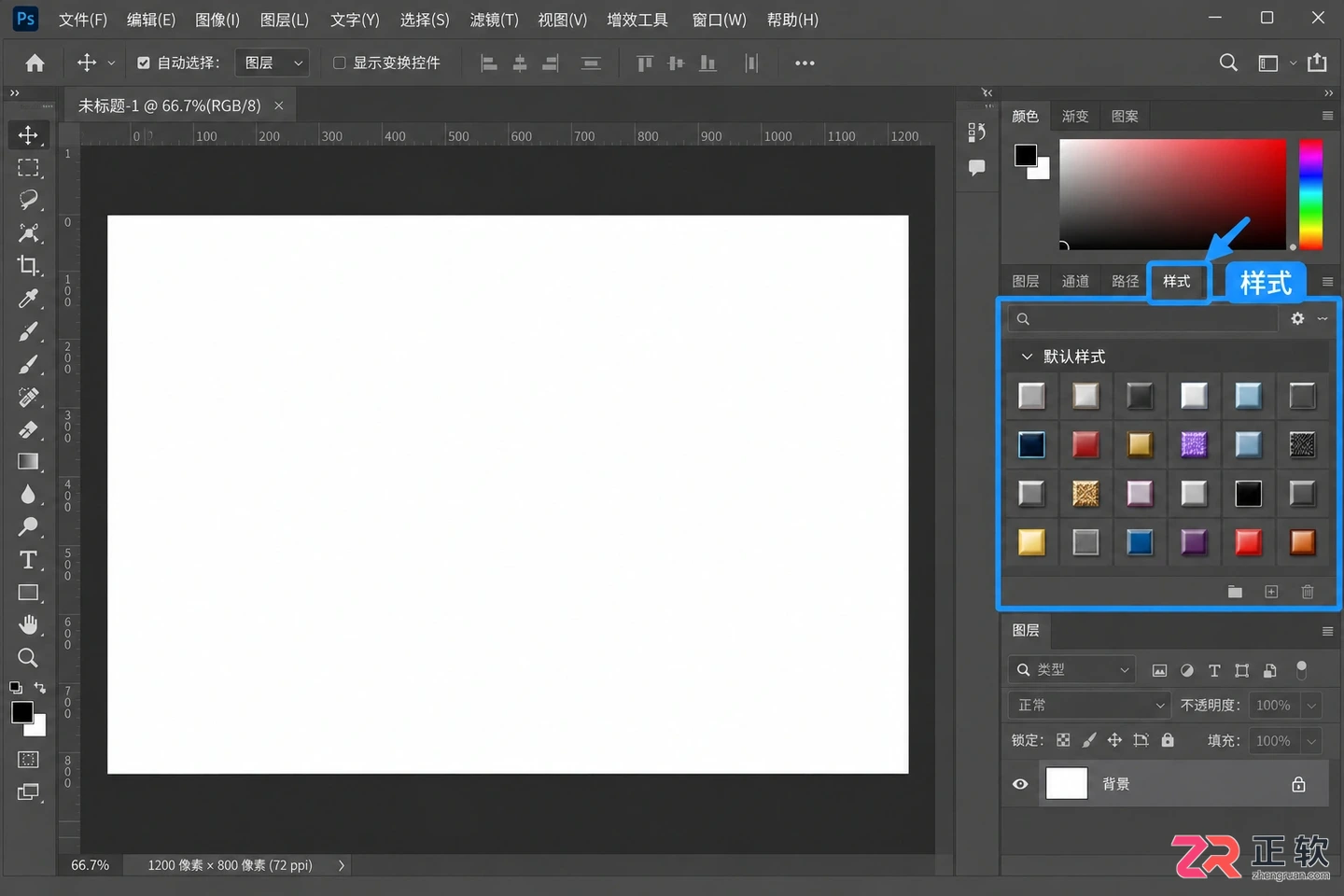Click the rainbow hue slider strip

(x=1311, y=194)
